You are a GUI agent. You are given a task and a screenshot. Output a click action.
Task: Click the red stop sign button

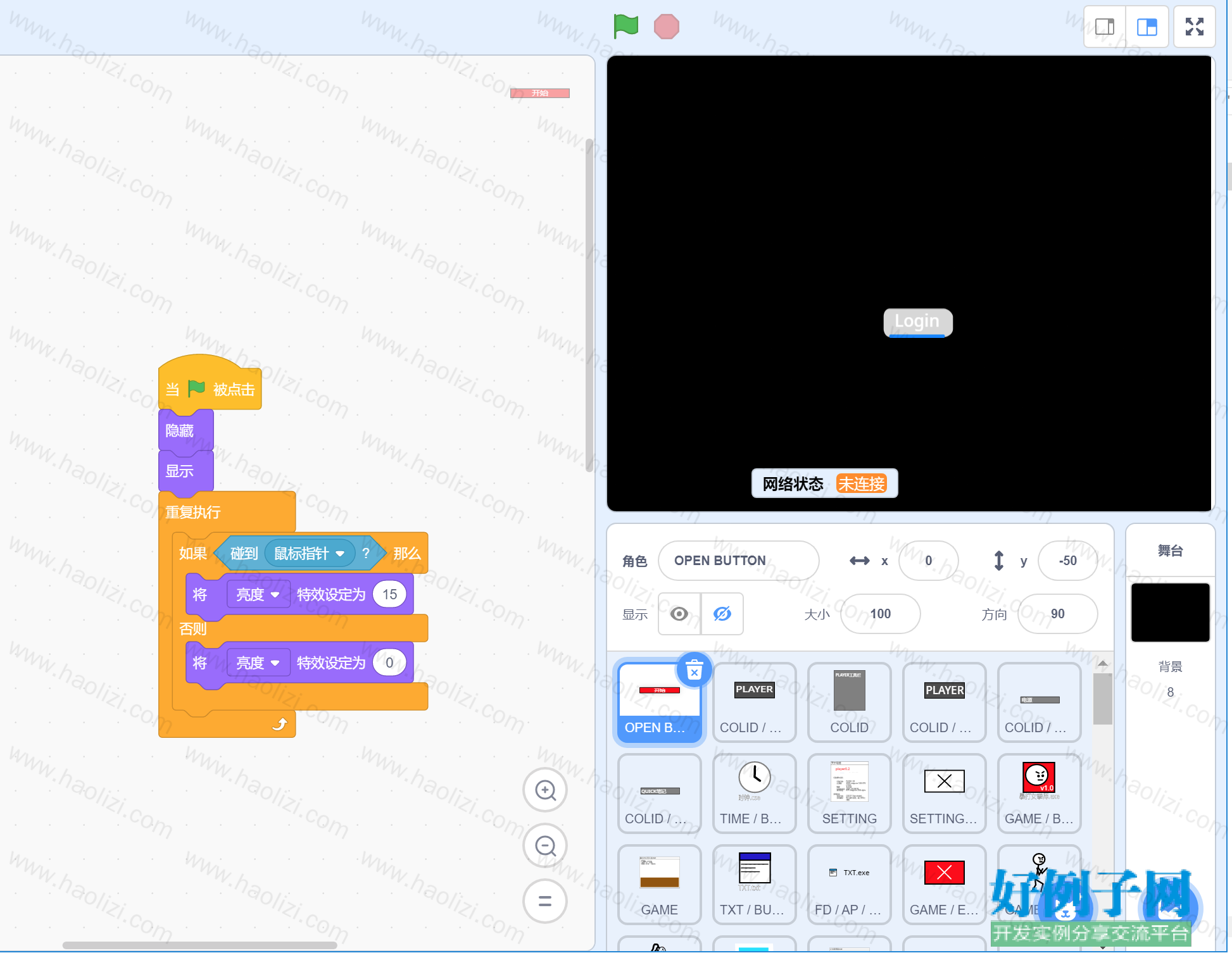point(666,27)
